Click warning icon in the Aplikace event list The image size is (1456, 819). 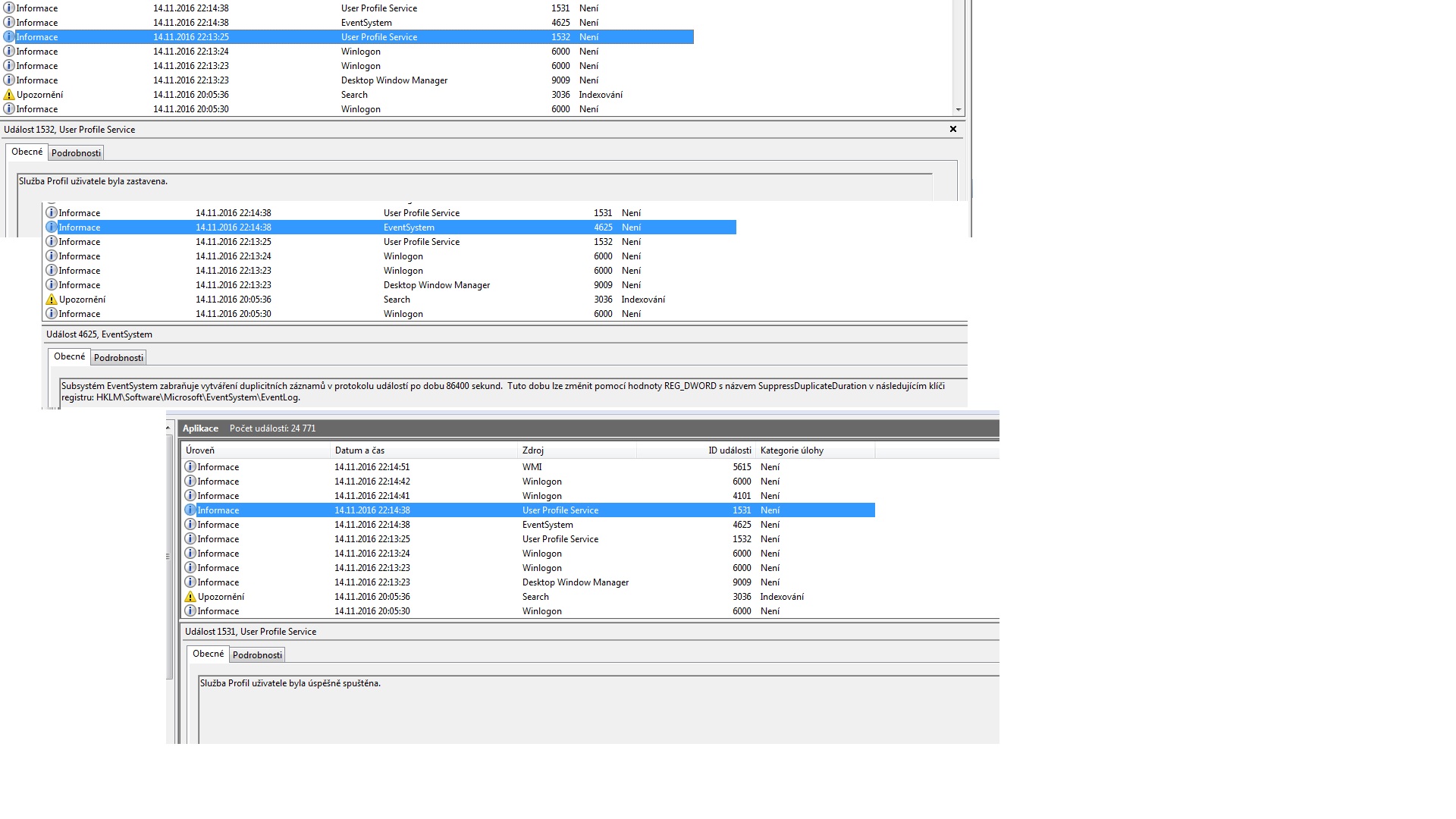tap(190, 597)
